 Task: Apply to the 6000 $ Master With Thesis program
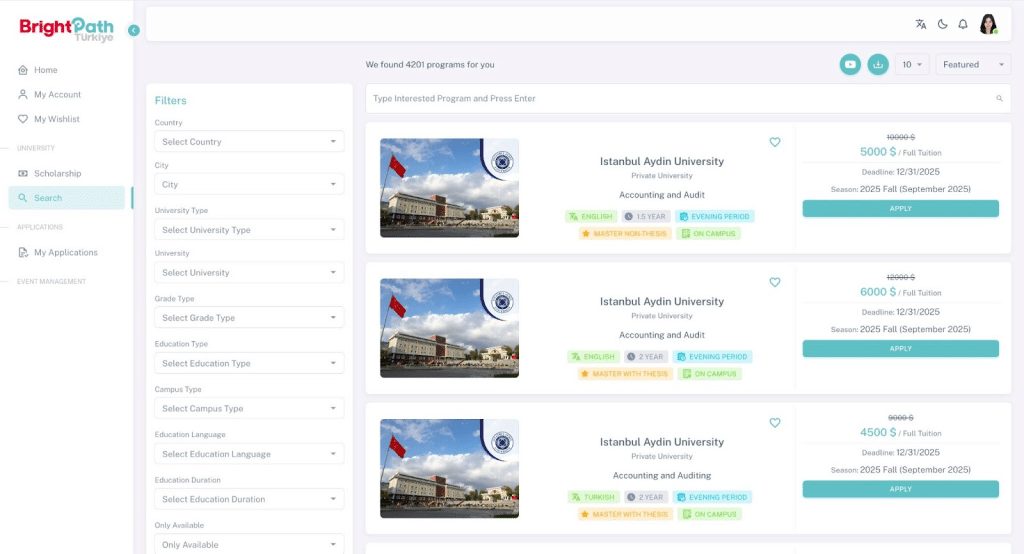[900, 349]
